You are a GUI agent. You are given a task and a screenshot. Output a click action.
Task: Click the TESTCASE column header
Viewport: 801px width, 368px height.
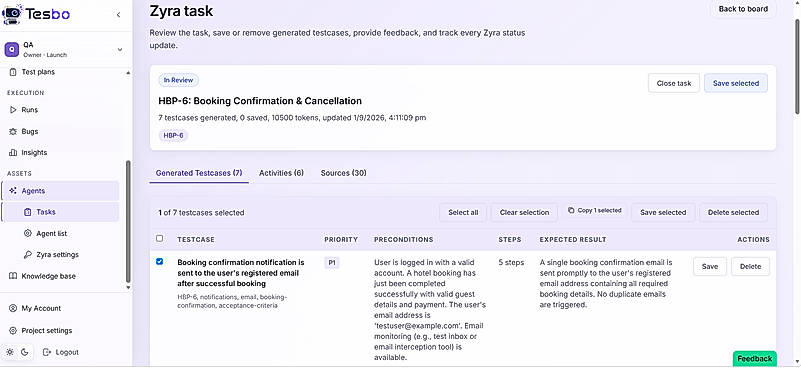coord(196,239)
